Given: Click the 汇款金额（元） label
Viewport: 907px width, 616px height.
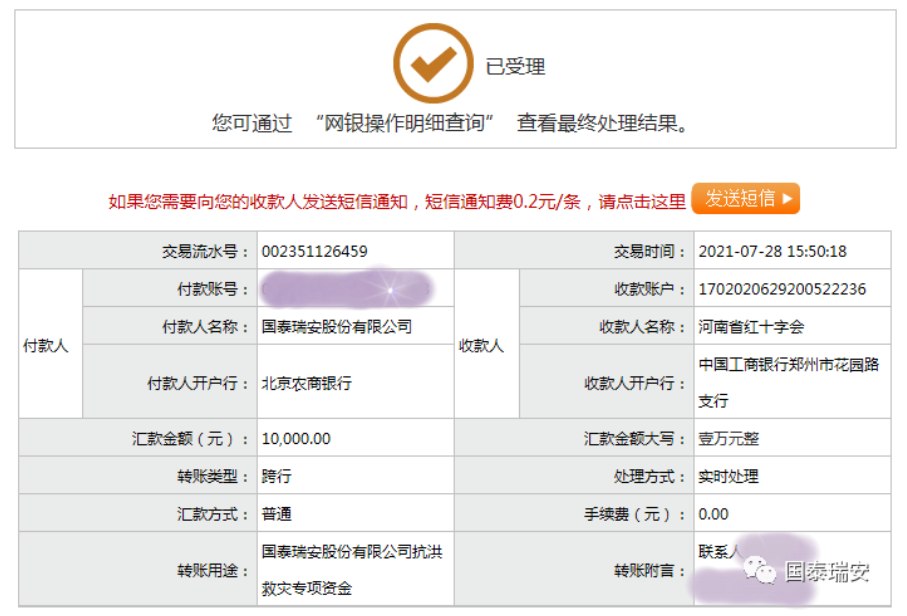Looking at the screenshot, I should coord(190,438).
